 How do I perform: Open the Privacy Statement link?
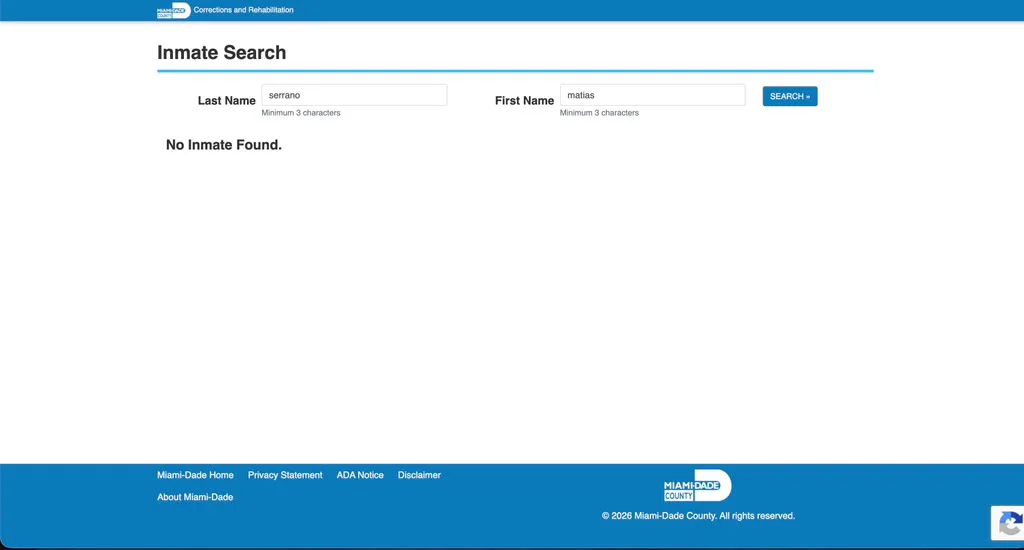point(285,475)
